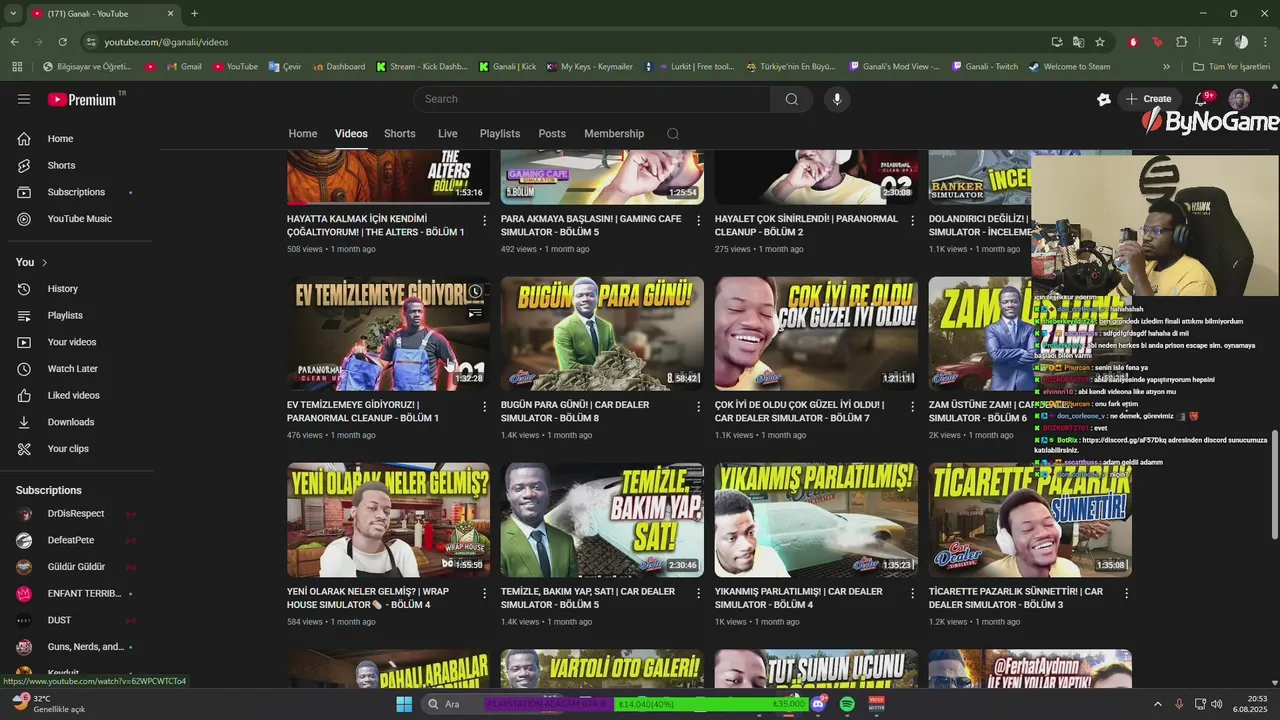Image resolution: width=1280 pixels, height=720 pixels.
Task: Open options menu for PARANORMAL CLEANUP BÖLÜM 2
Action: tap(912, 220)
